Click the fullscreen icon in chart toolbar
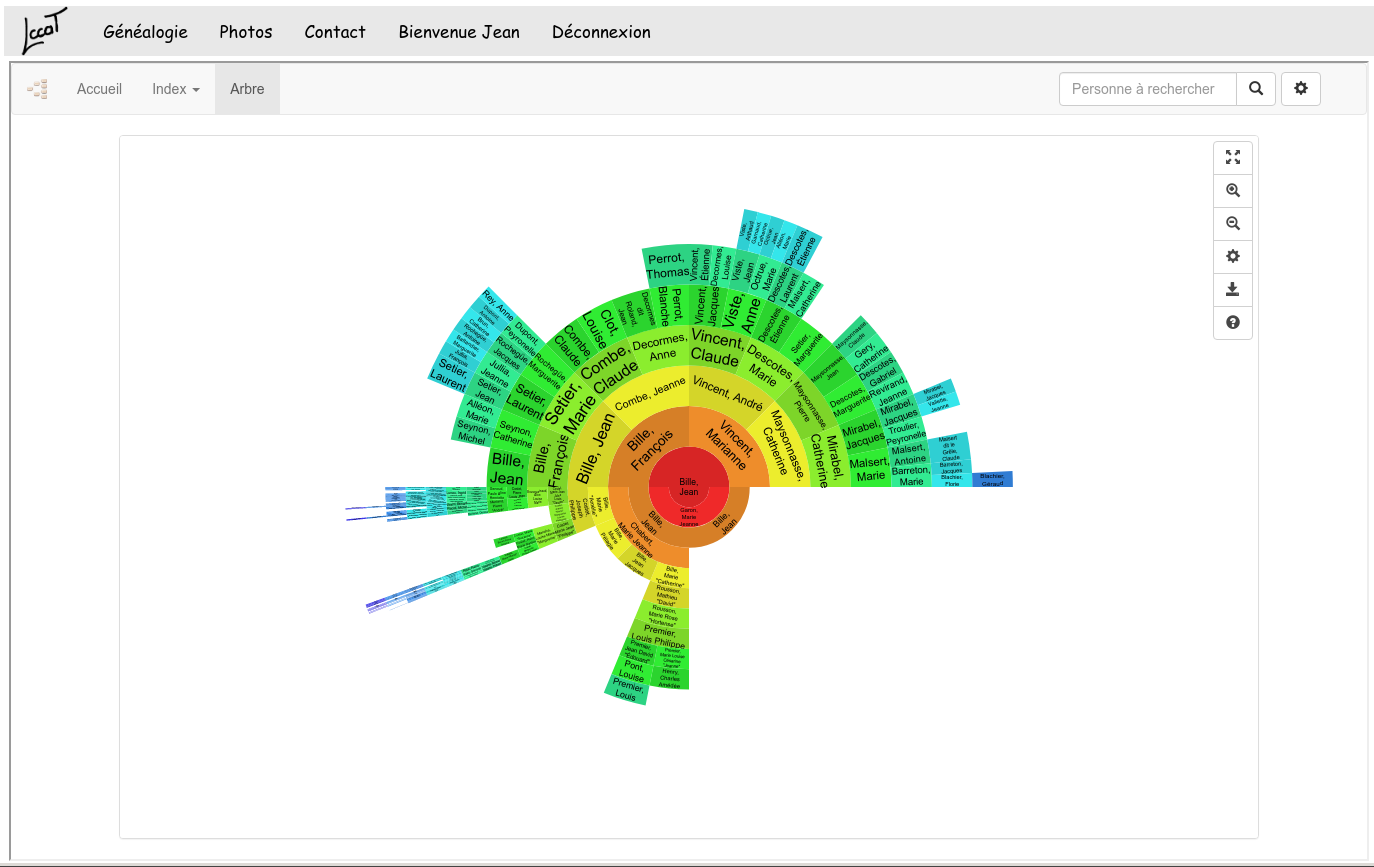The image size is (1374, 867). coord(1233,158)
